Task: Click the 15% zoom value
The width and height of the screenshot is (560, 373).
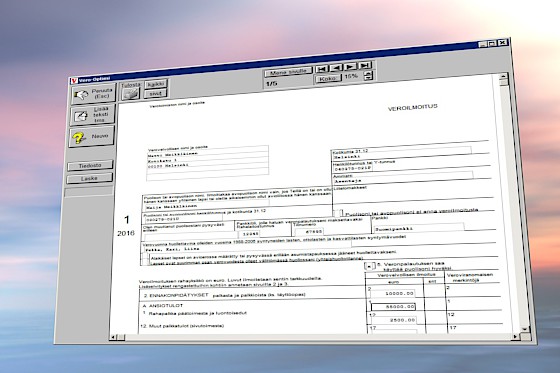Action: (351, 76)
